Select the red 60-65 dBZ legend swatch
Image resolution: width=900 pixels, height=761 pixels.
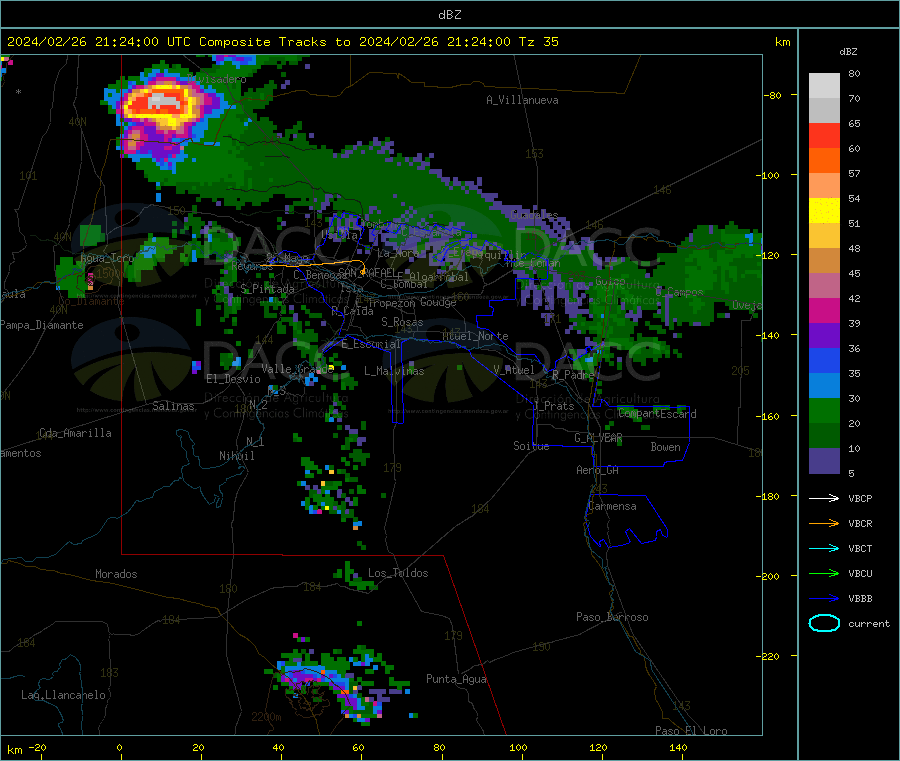click(x=824, y=135)
